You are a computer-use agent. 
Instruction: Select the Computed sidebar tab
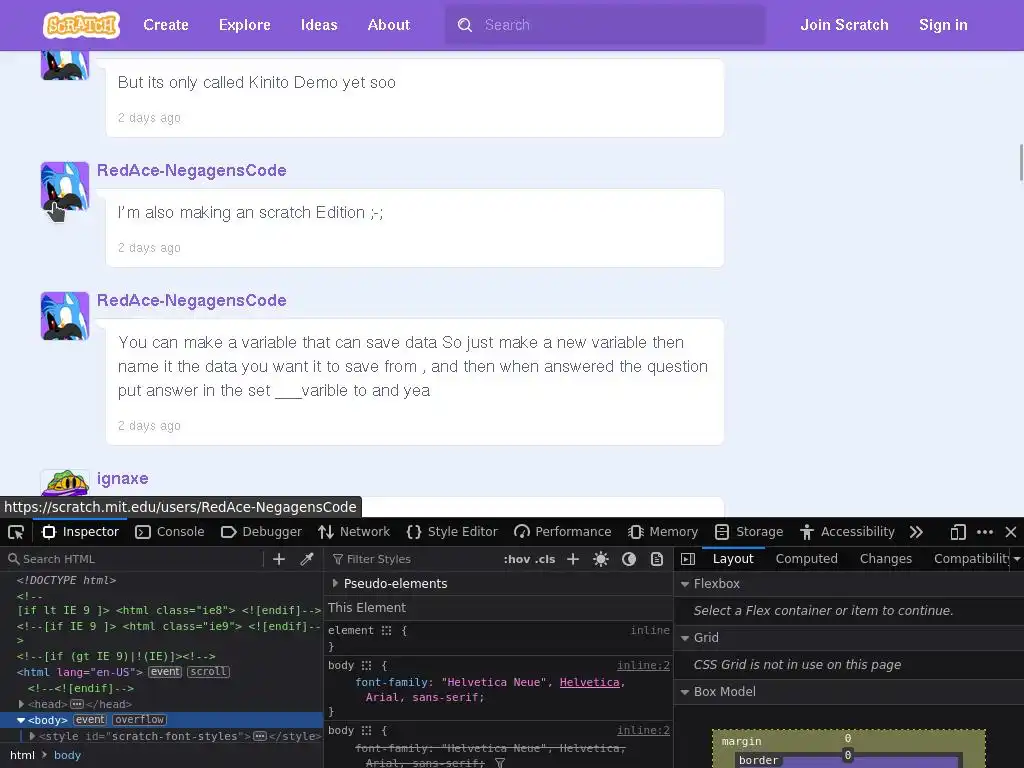pos(807,559)
